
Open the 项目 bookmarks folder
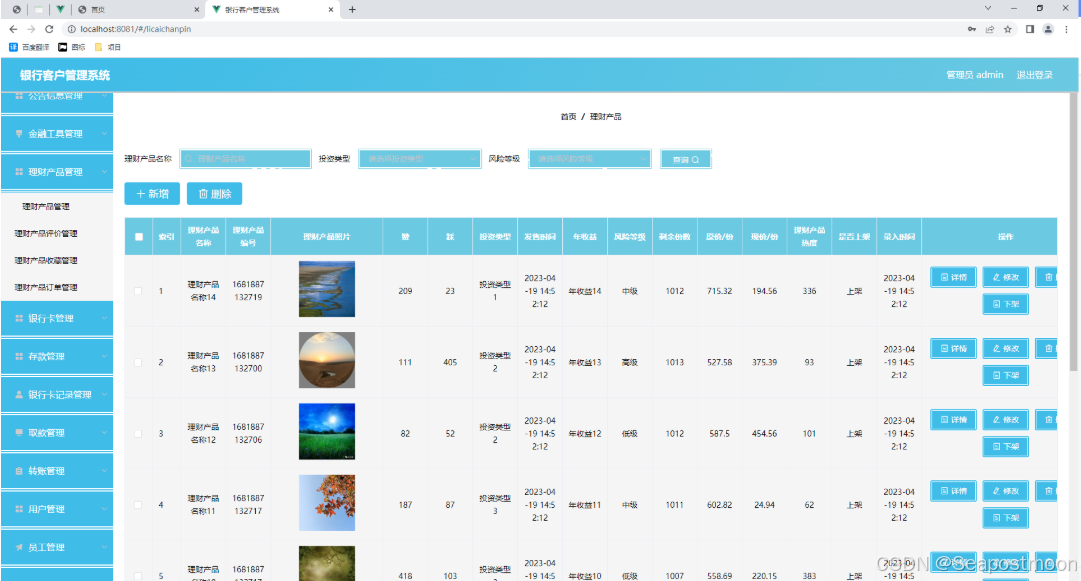(108, 47)
